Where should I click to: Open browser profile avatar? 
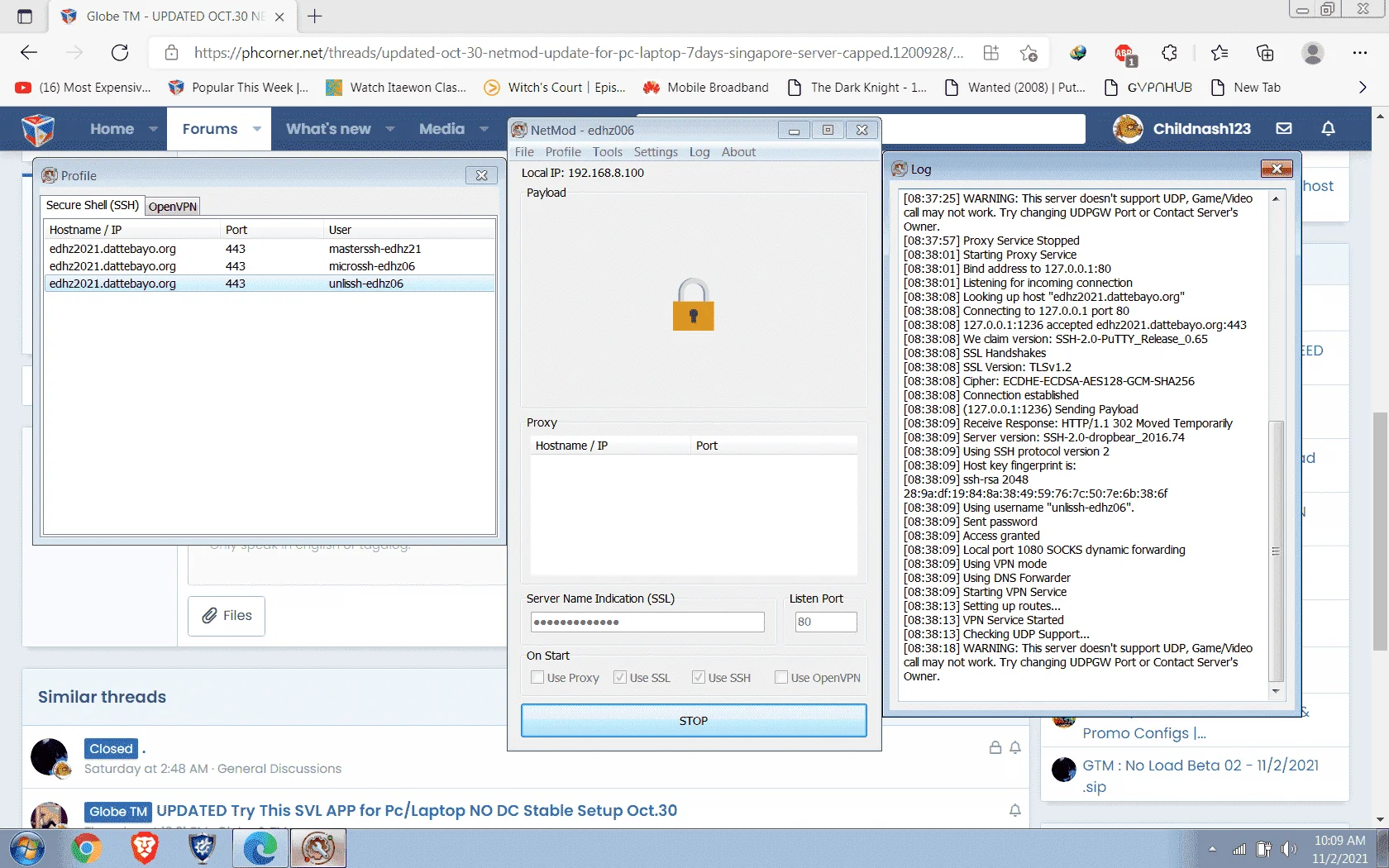(x=1313, y=53)
